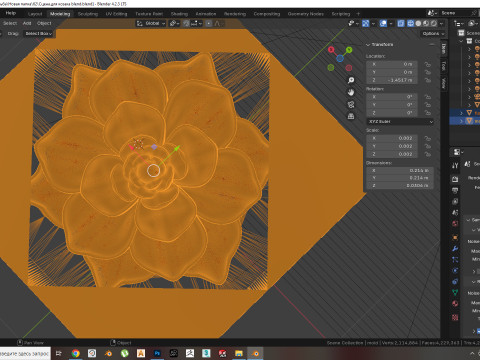
Task: Open the viewport Select menu
Action: tap(10, 23)
